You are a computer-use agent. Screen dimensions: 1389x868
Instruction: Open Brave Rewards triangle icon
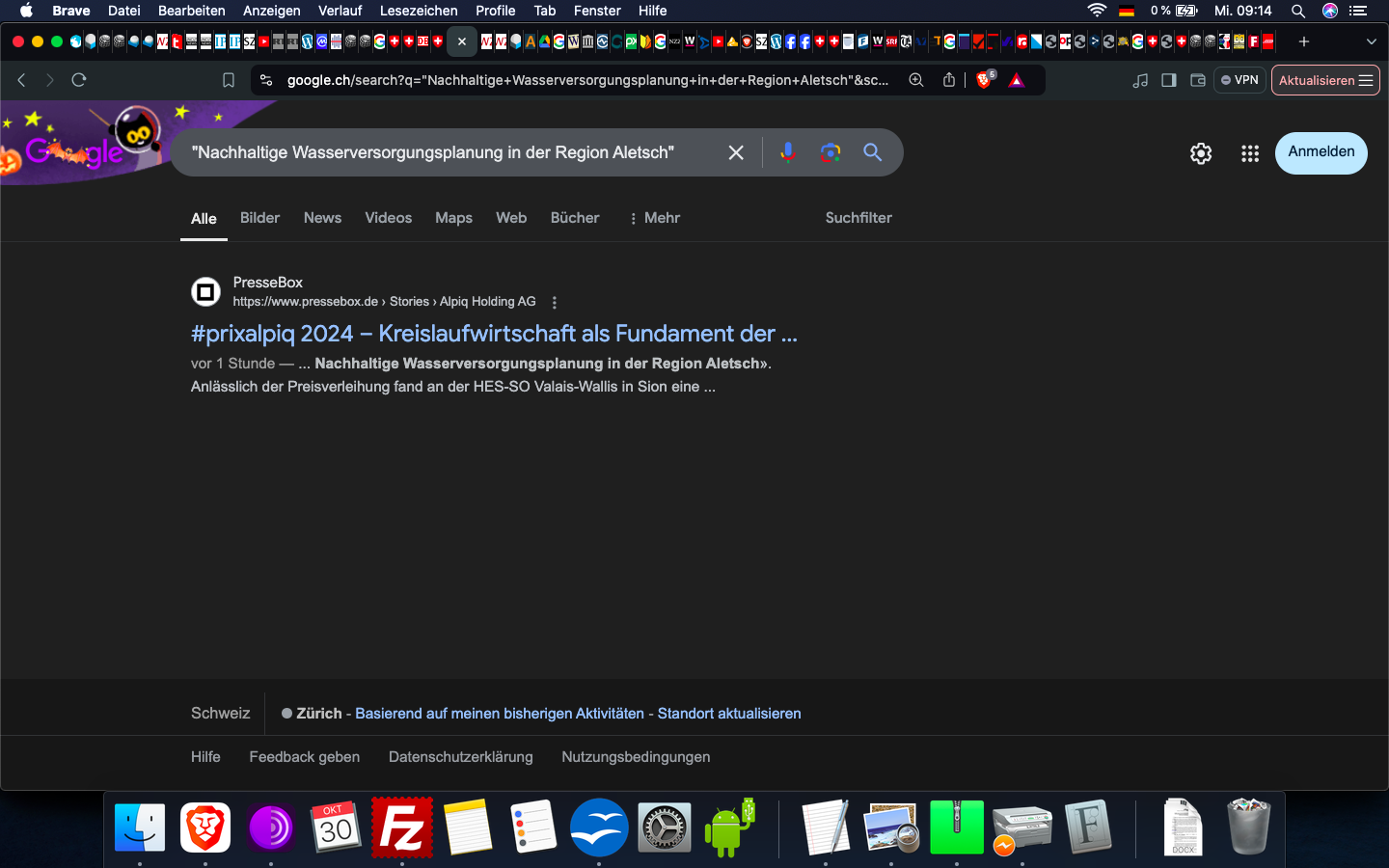tap(1017, 80)
